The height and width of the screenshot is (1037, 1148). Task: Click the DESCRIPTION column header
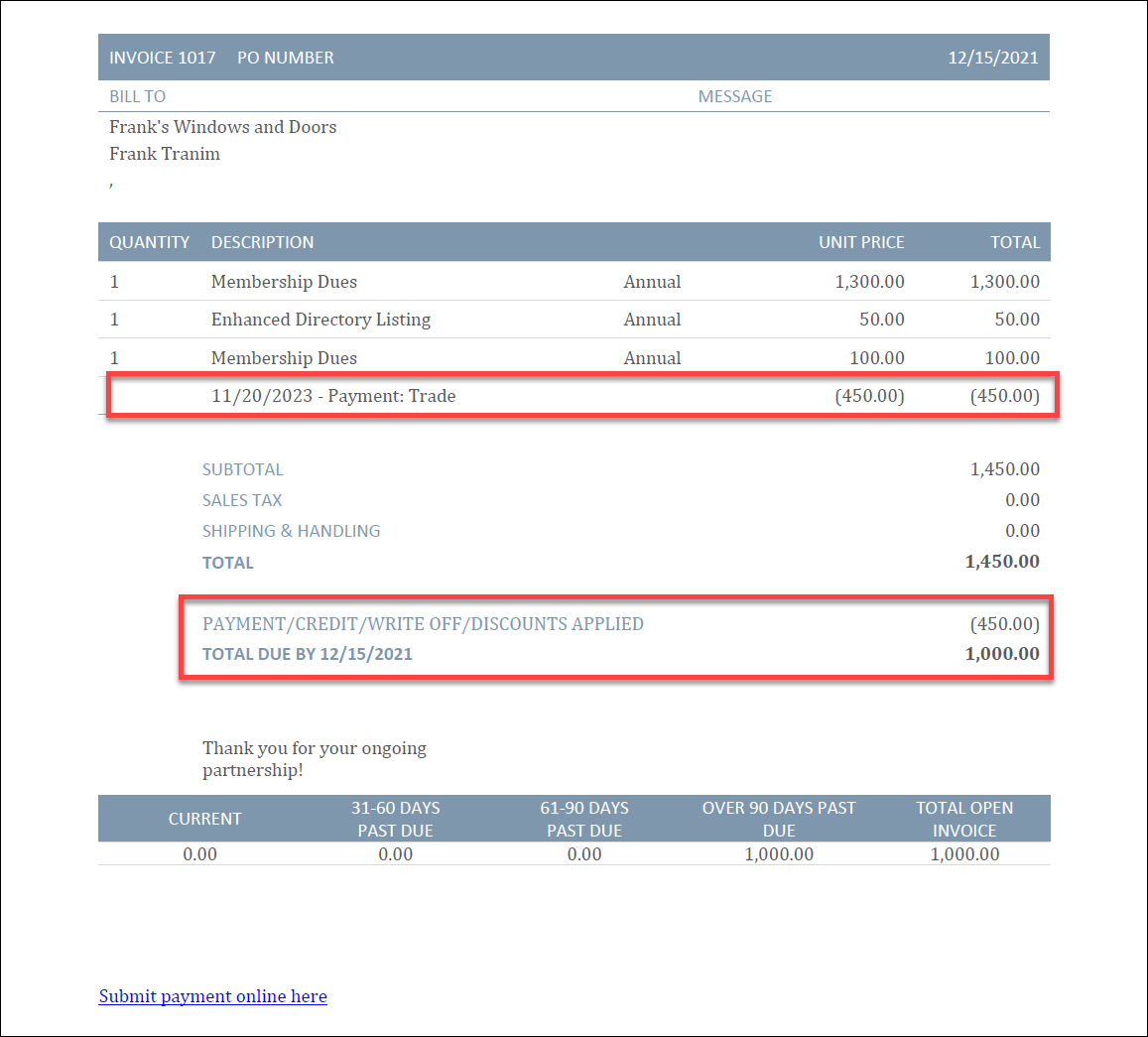coord(262,242)
